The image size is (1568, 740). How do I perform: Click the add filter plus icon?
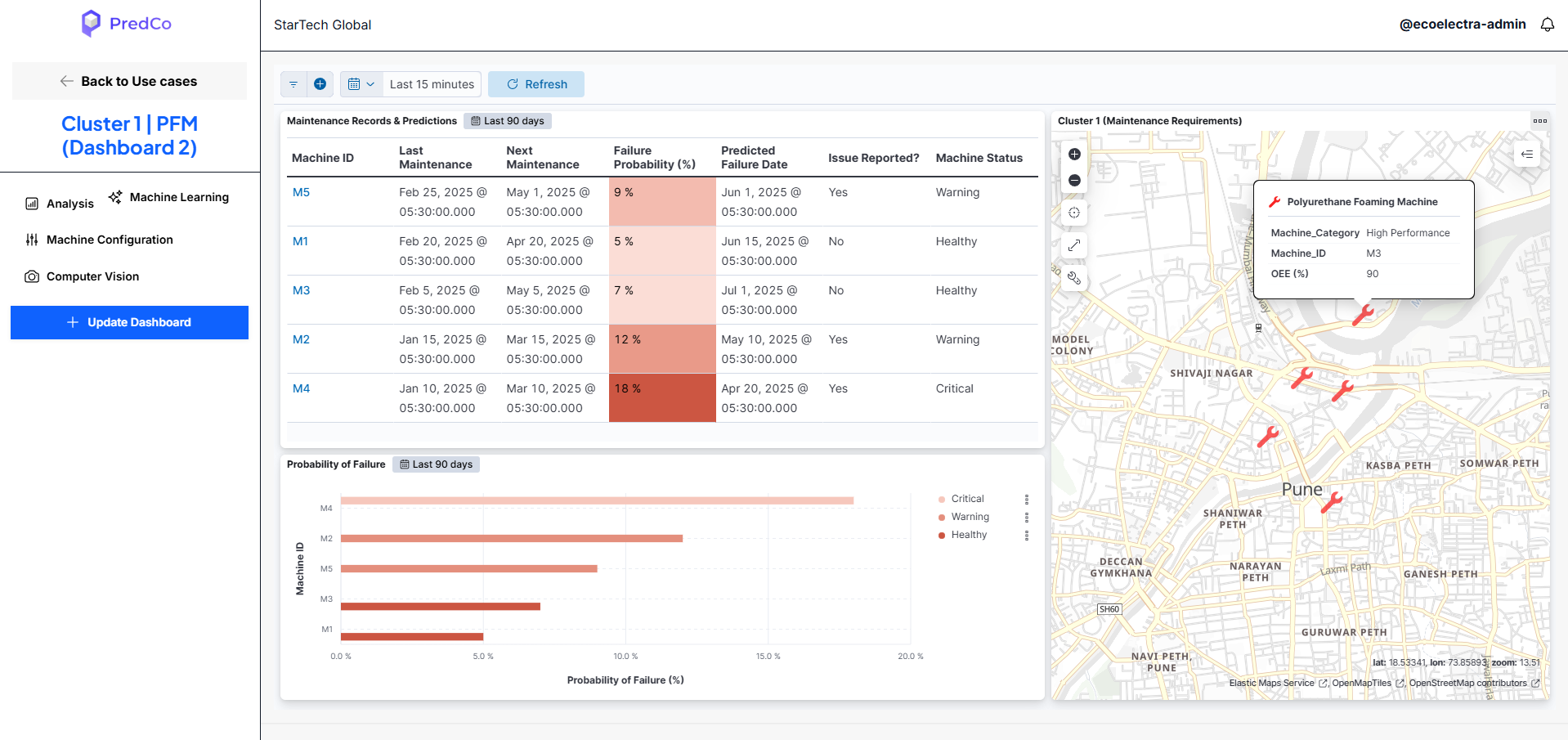[x=320, y=84]
